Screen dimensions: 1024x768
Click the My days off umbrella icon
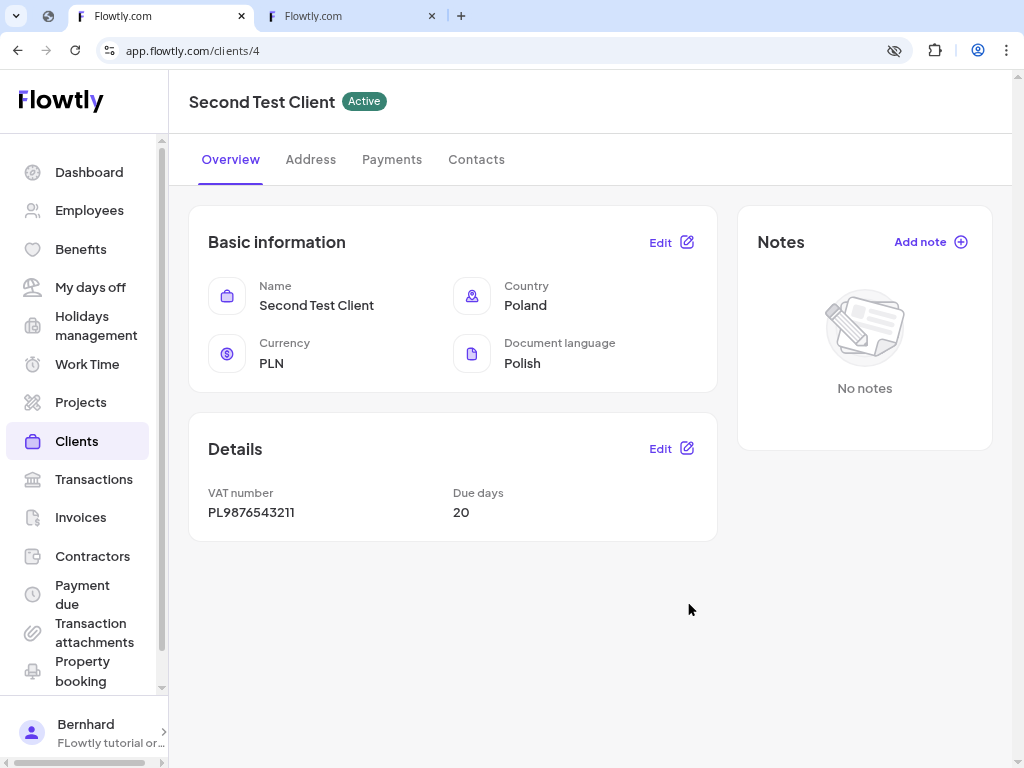coord(33,288)
